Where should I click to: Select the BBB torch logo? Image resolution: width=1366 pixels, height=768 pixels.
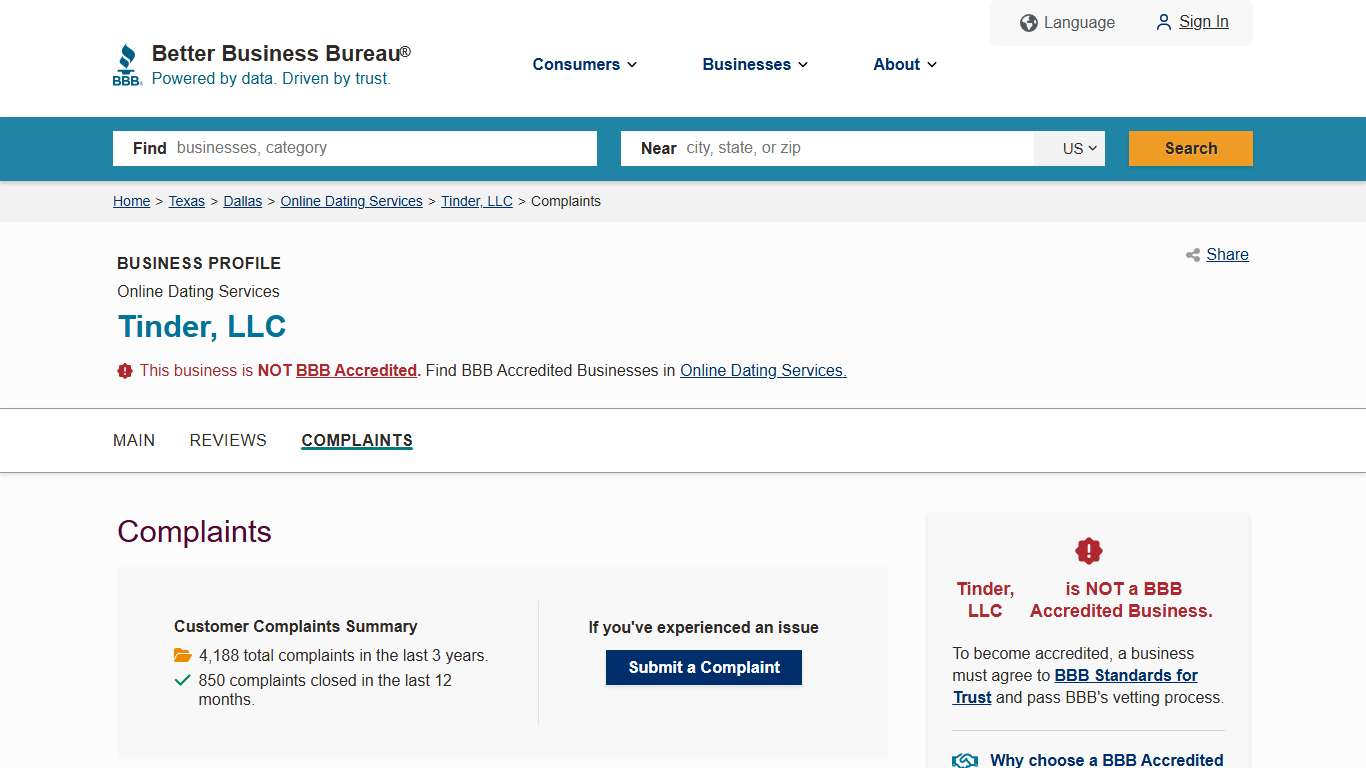click(x=127, y=62)
